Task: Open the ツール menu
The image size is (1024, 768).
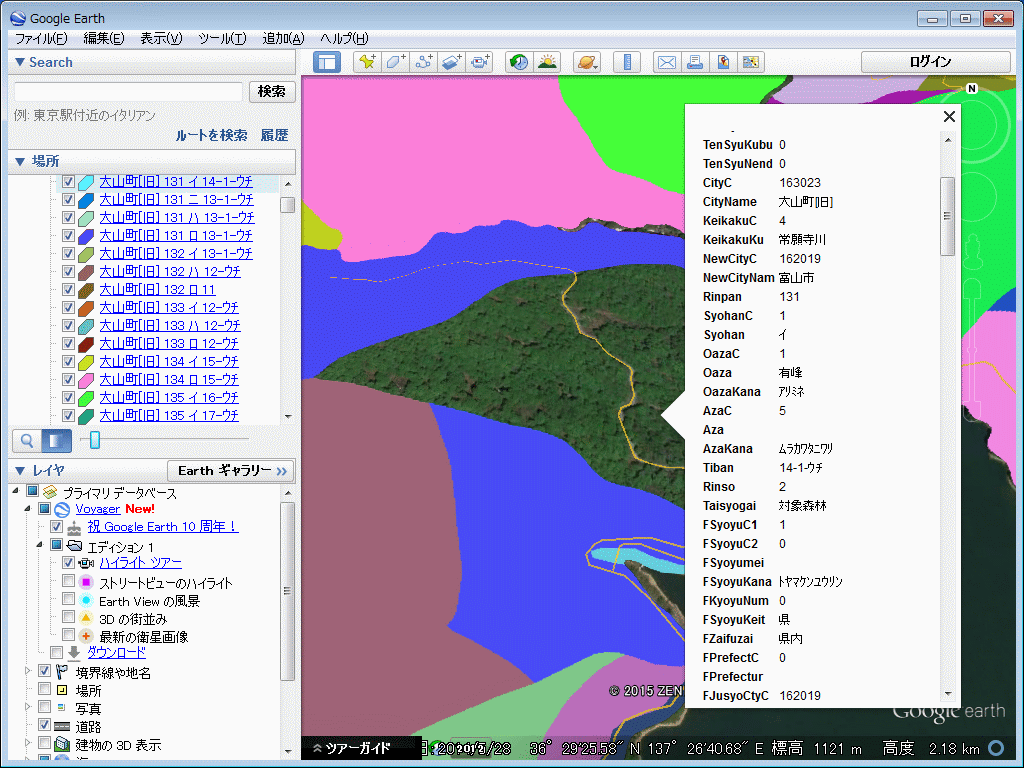Action: point(222,39)
